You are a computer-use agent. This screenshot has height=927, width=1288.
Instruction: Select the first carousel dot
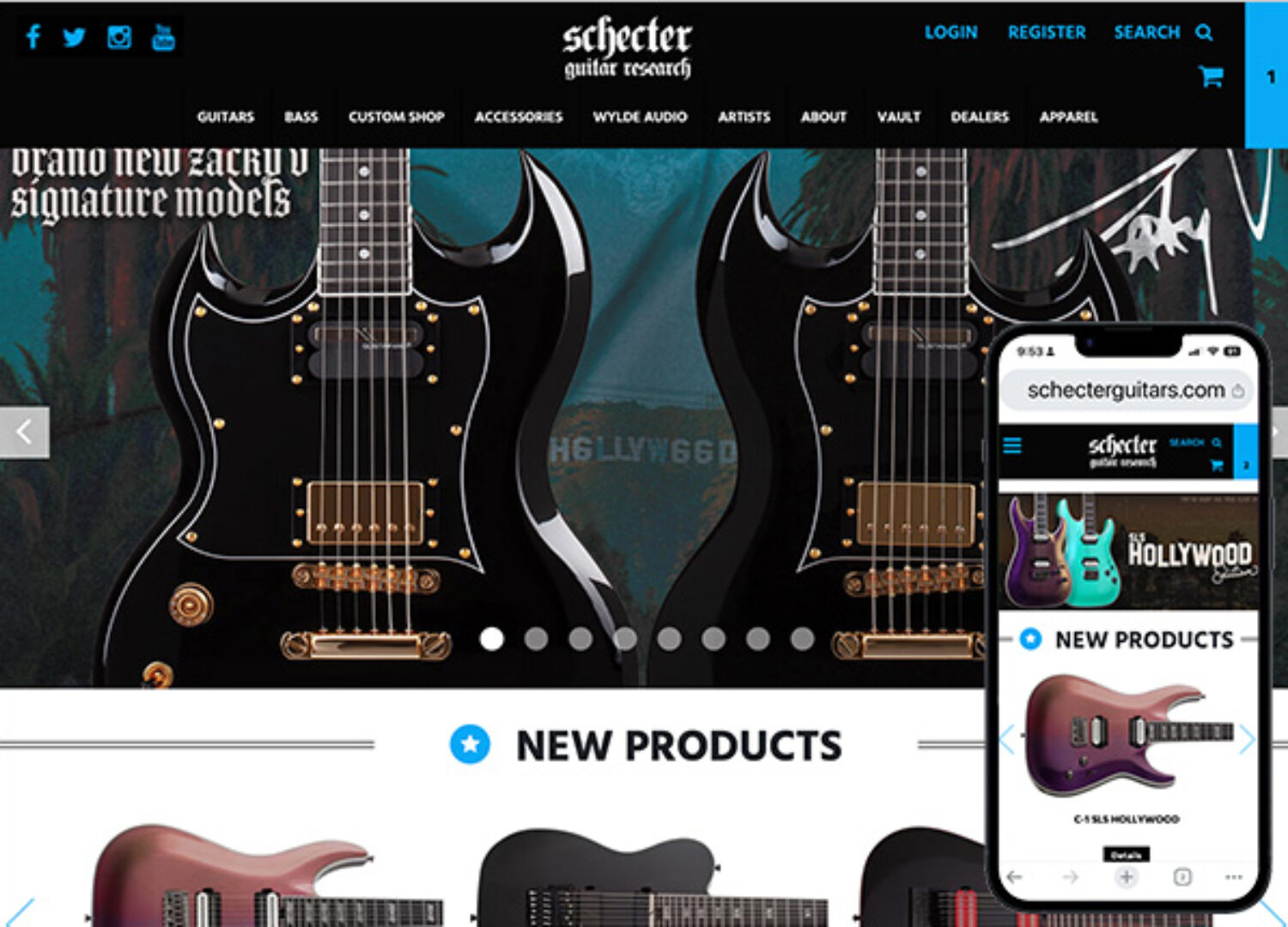(x=492, y=639)
